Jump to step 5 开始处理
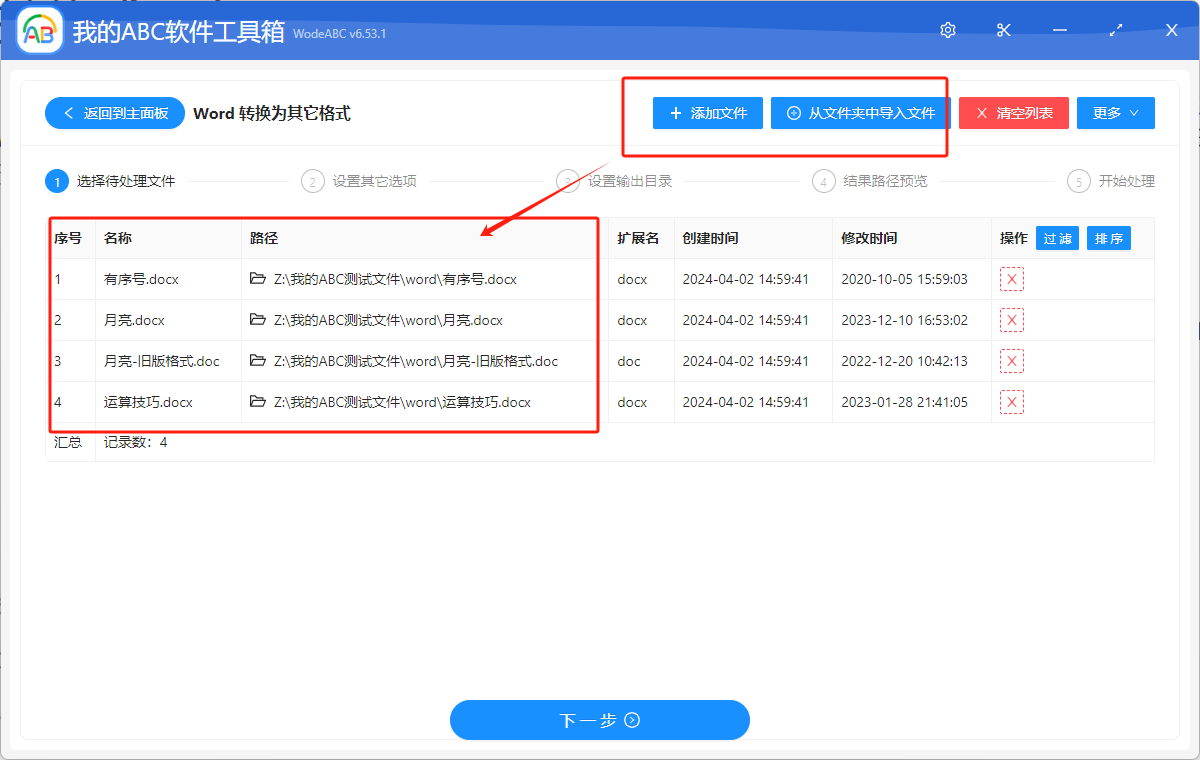Image resolution: width=1200 pixels, height=760 pixels. [x=1112, y=181]
